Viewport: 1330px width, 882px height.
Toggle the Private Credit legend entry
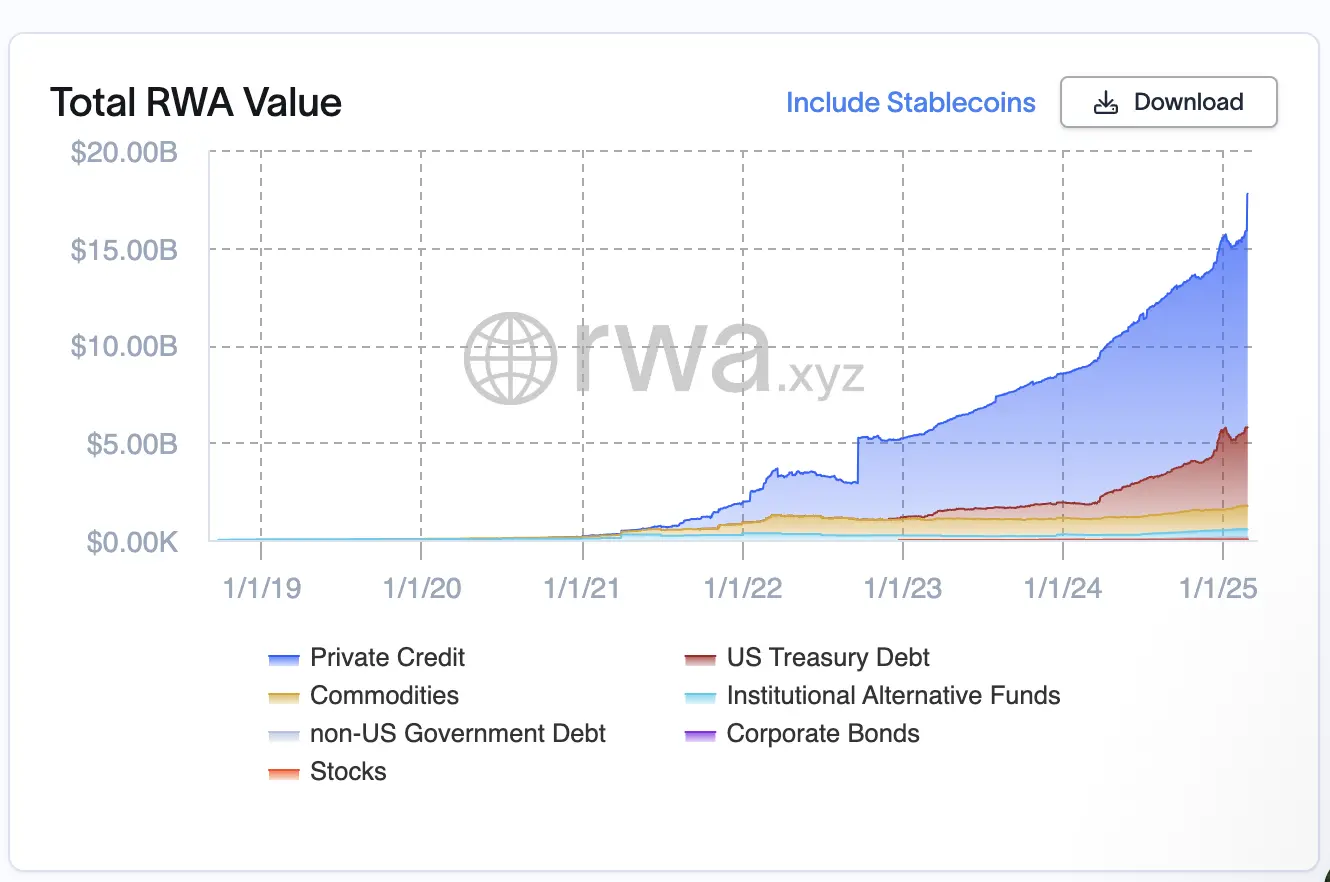pyautogui.click(x=387, y=657)
